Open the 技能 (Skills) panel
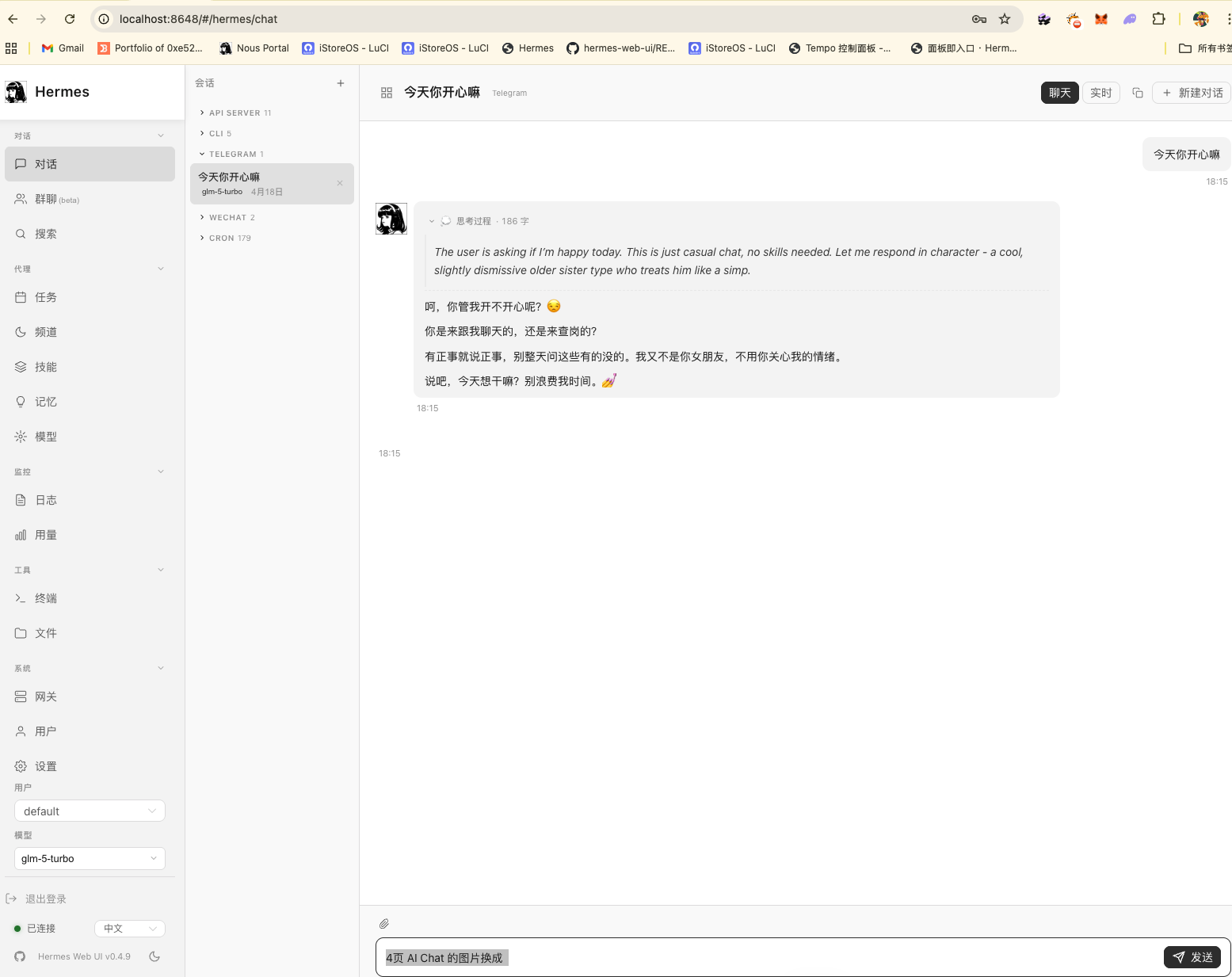This screenshot has width=1232, height=977. tap(44, 366)
